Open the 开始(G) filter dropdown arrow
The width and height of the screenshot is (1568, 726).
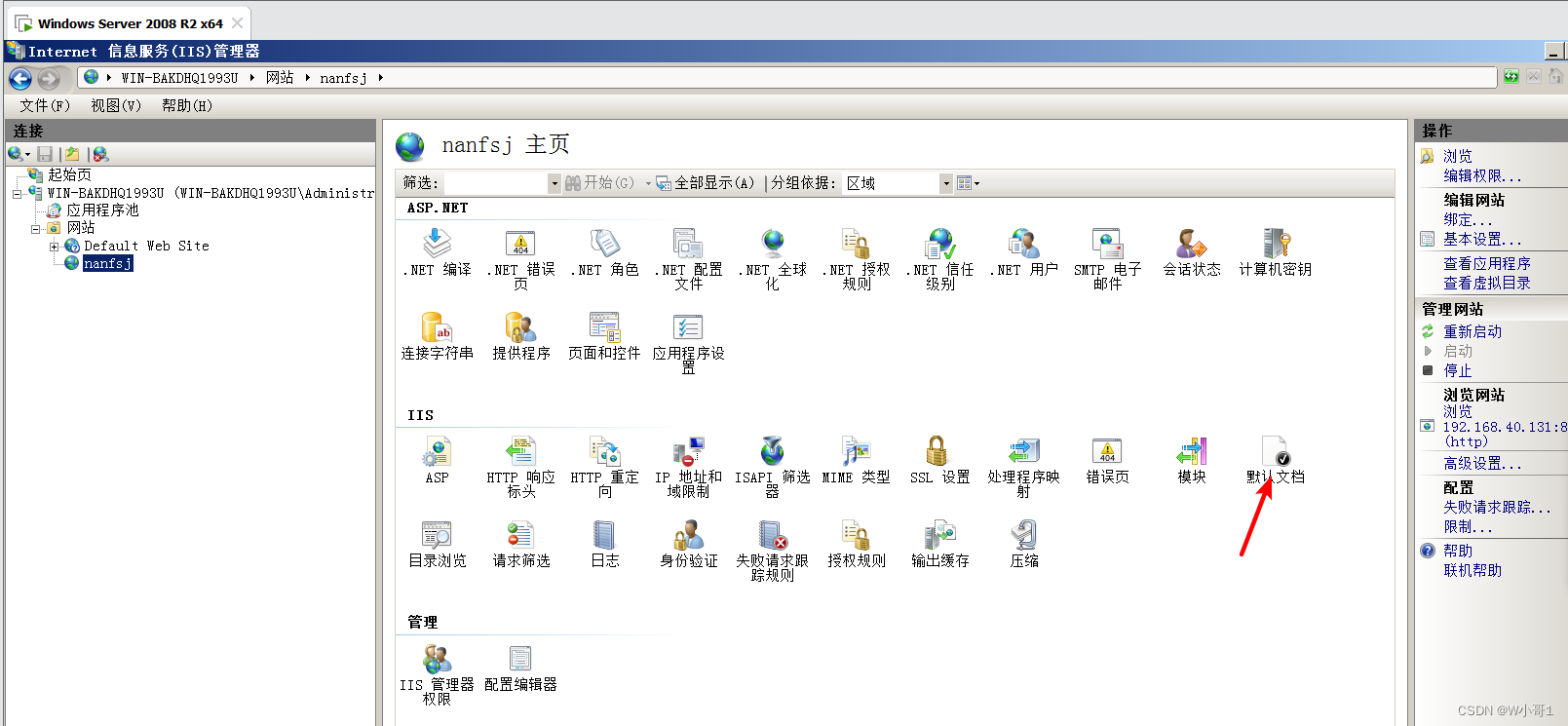647,183
